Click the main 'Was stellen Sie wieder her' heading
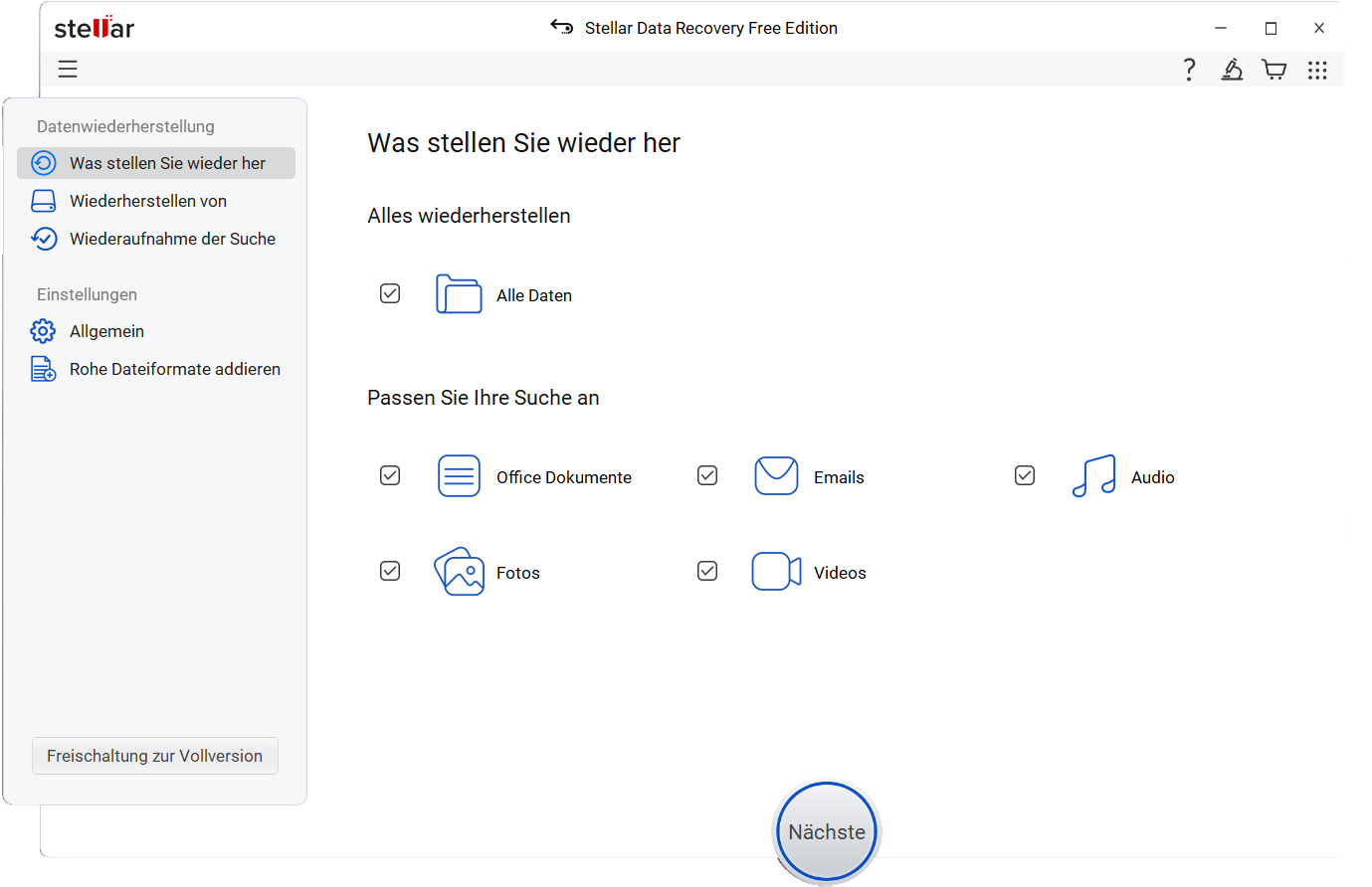Image resolution: width=1372 pixels, height=887 pixels. [x=523, y=143]
